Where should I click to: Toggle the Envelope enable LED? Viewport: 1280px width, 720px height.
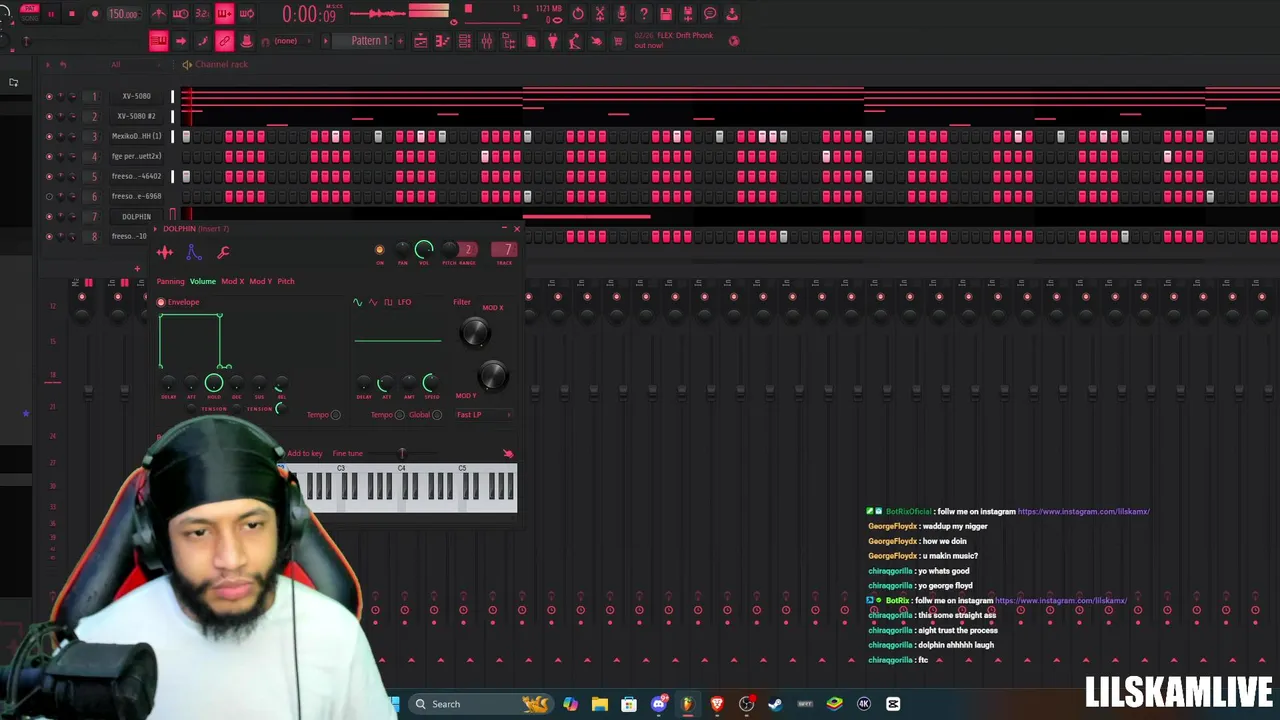coord(161,302)
